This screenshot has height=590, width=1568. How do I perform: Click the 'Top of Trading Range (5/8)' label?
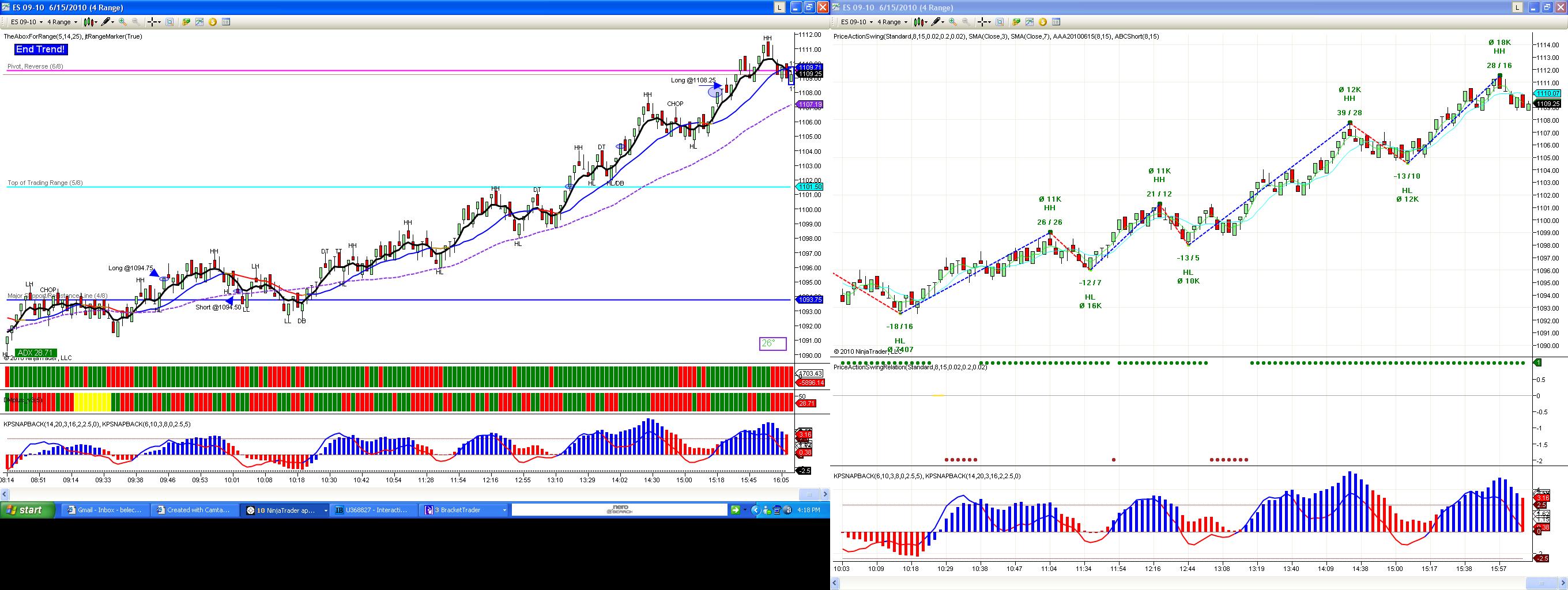(45, 183)
